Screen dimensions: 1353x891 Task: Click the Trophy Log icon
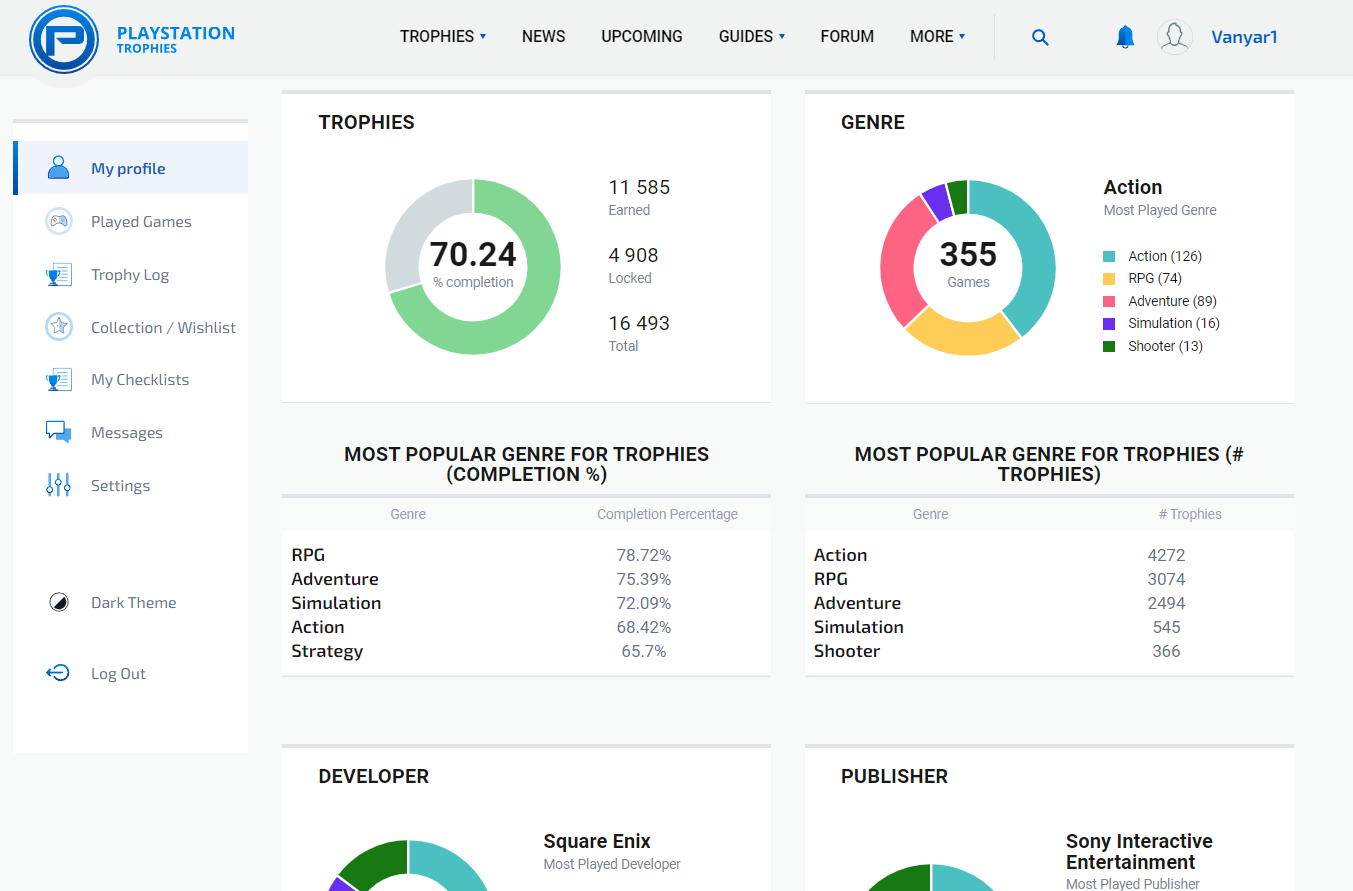point(59,275)
